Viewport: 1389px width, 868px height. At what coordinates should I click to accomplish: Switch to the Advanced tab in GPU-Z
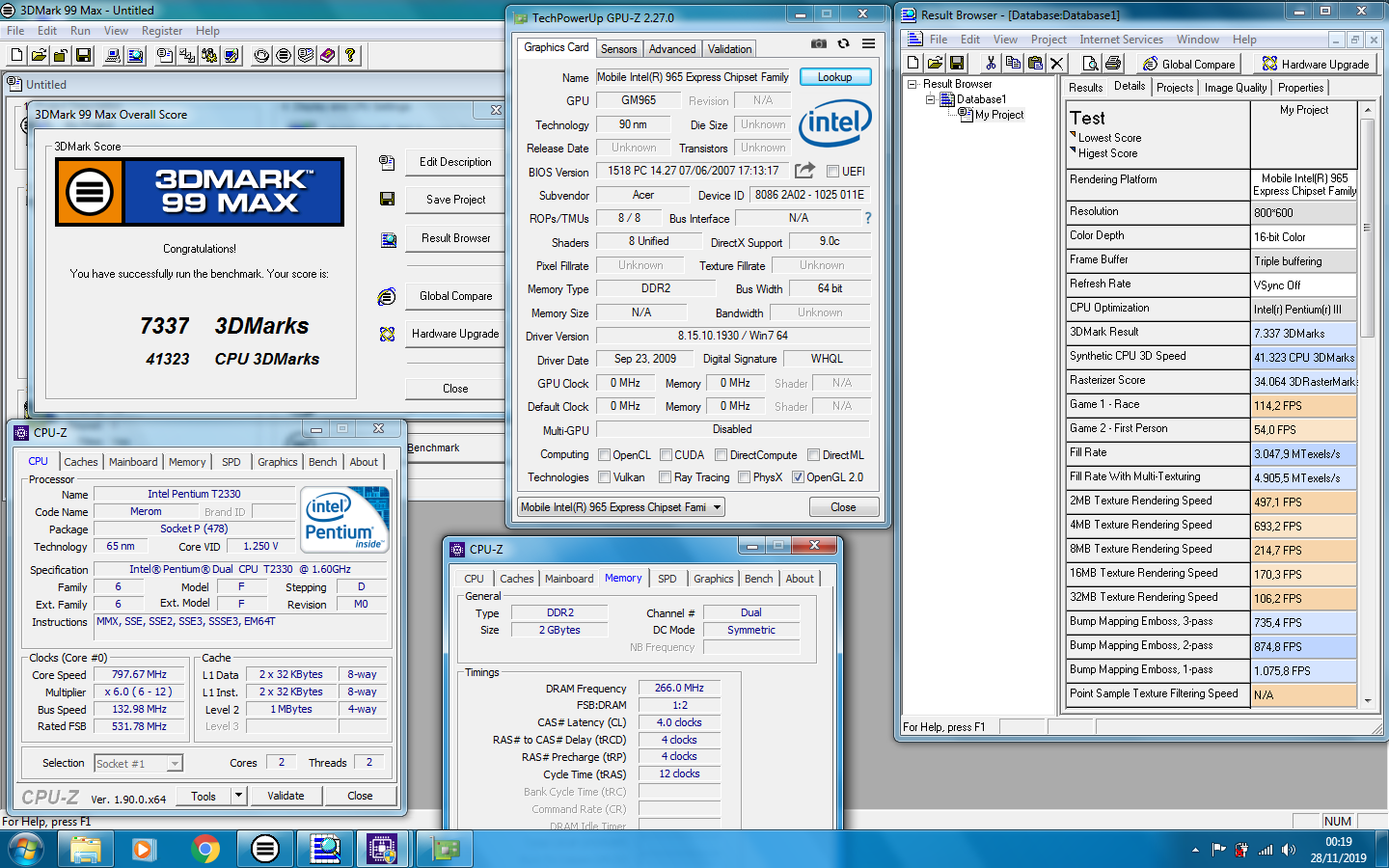(672, 49)
